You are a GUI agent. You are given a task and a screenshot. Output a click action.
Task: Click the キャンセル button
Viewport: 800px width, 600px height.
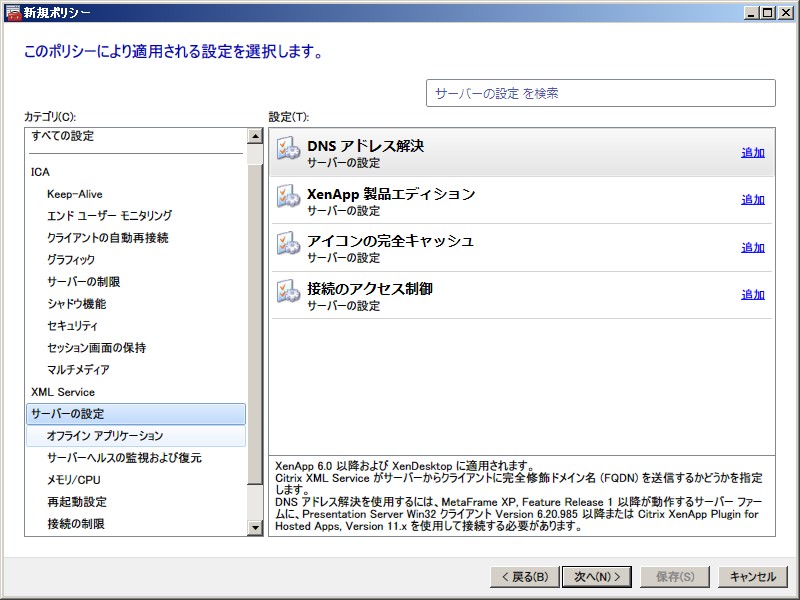coord(752,577)
